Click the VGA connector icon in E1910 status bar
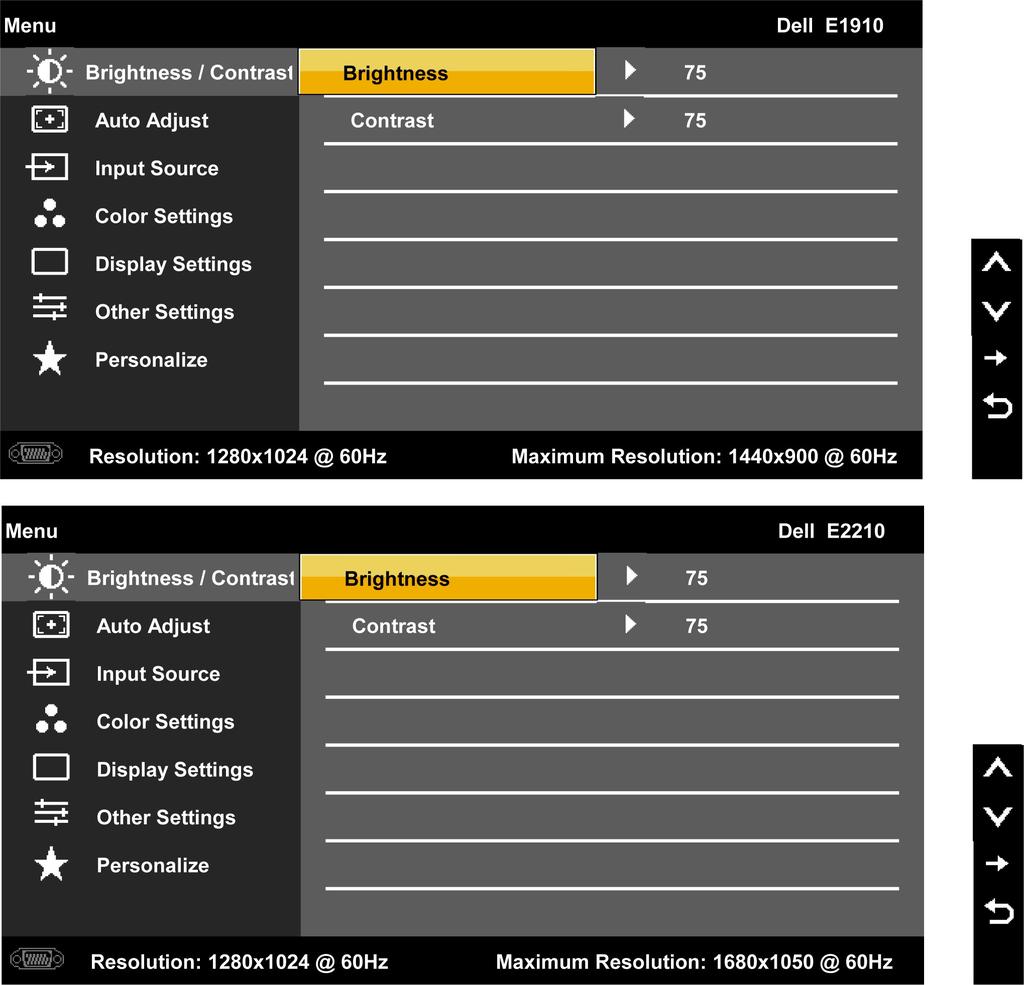 point(36,453)
